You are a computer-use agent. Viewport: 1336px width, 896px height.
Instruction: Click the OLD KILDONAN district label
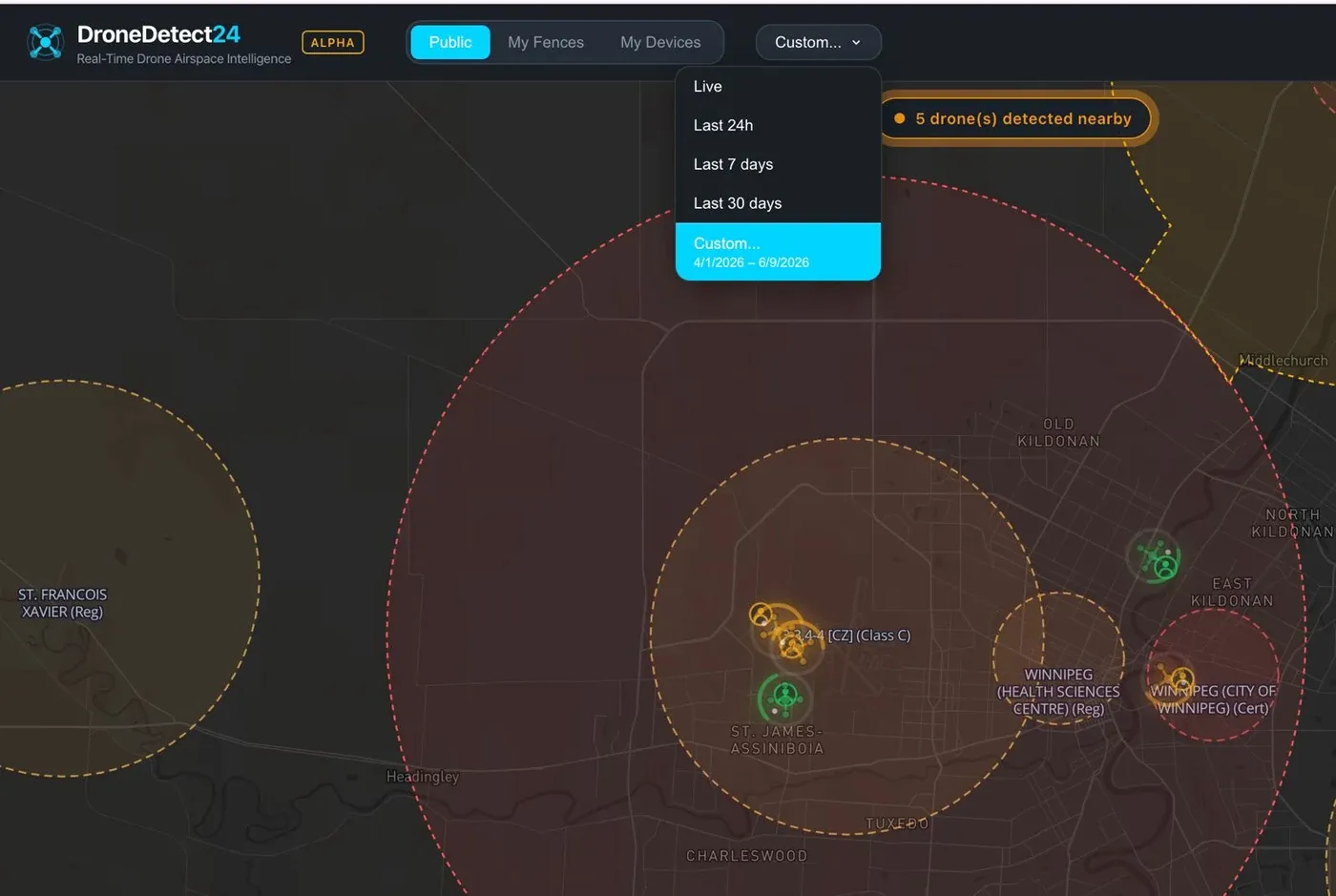coord(1059,432)
